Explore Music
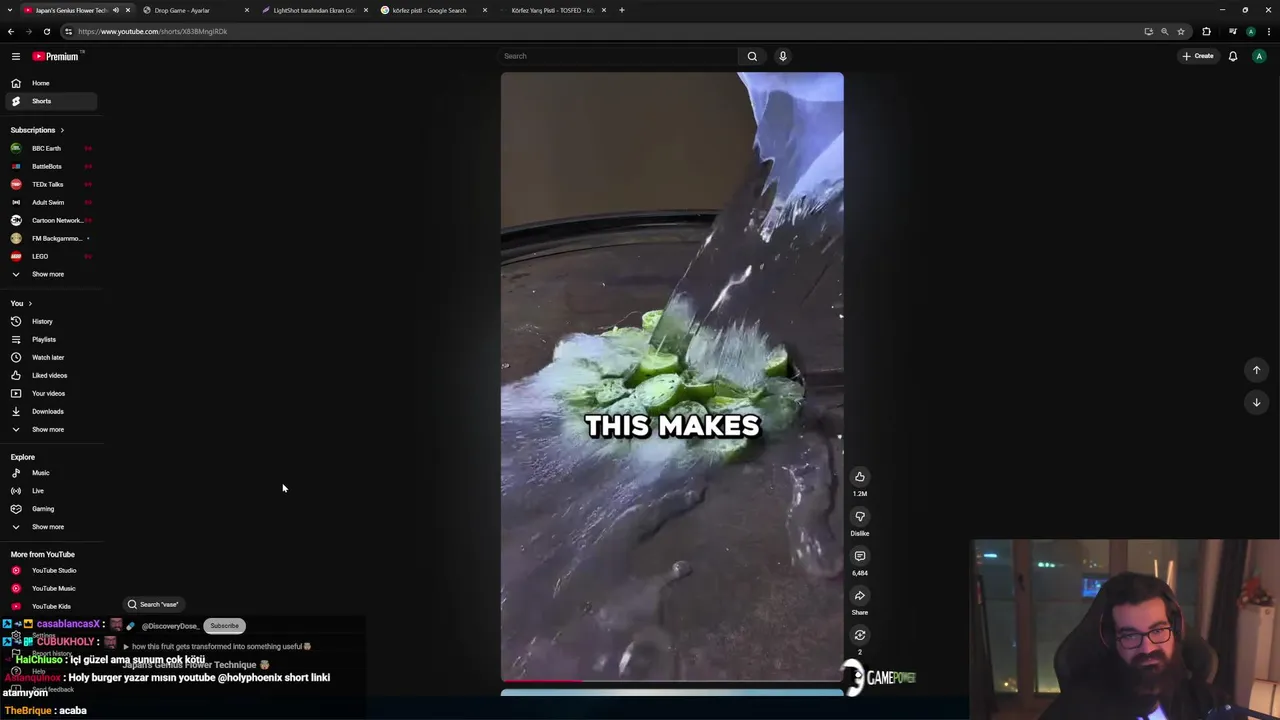 [x=50, y=473]
